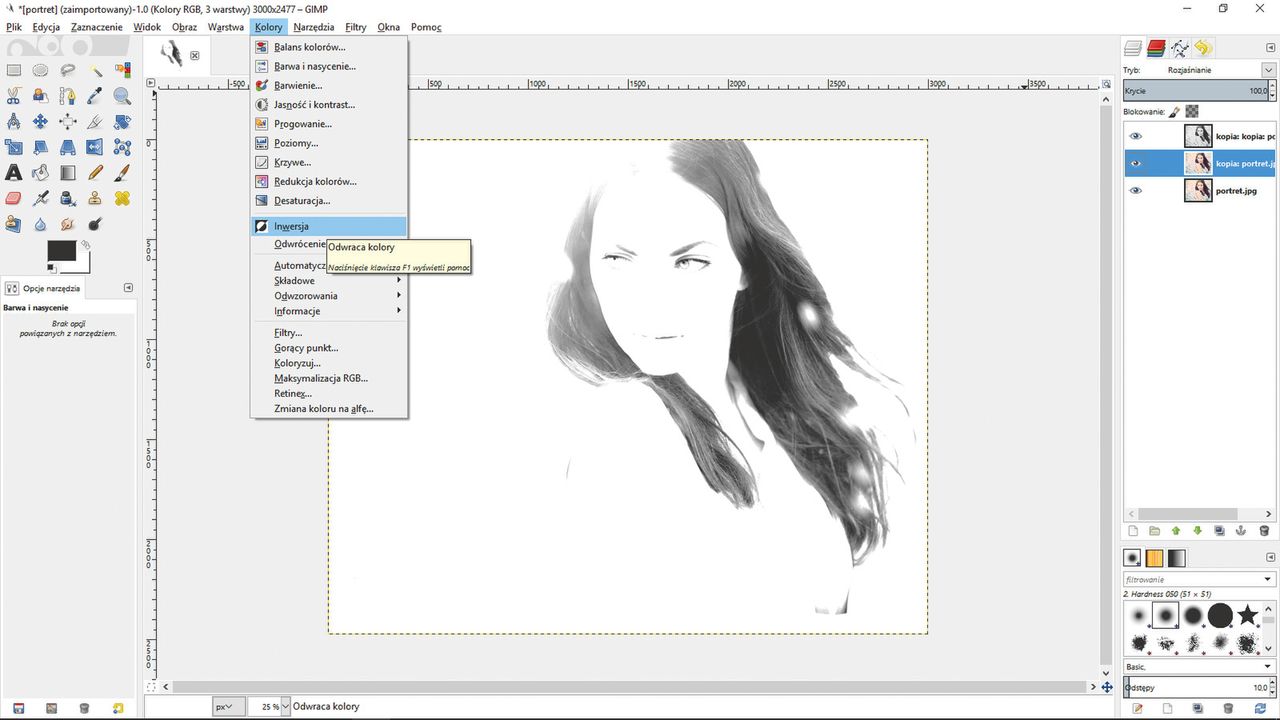Select the Blur/Sharpen droplet tool
The height and width of the screenshot is (720, 1280).
[x=41, y=225]
